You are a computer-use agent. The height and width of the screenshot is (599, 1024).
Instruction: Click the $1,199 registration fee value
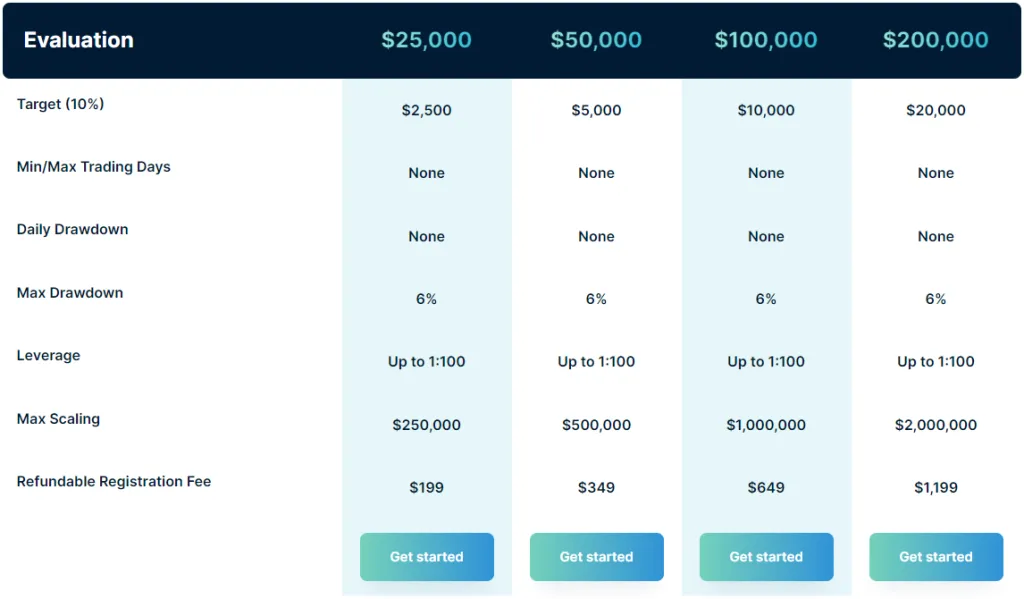tap(936, 487)
